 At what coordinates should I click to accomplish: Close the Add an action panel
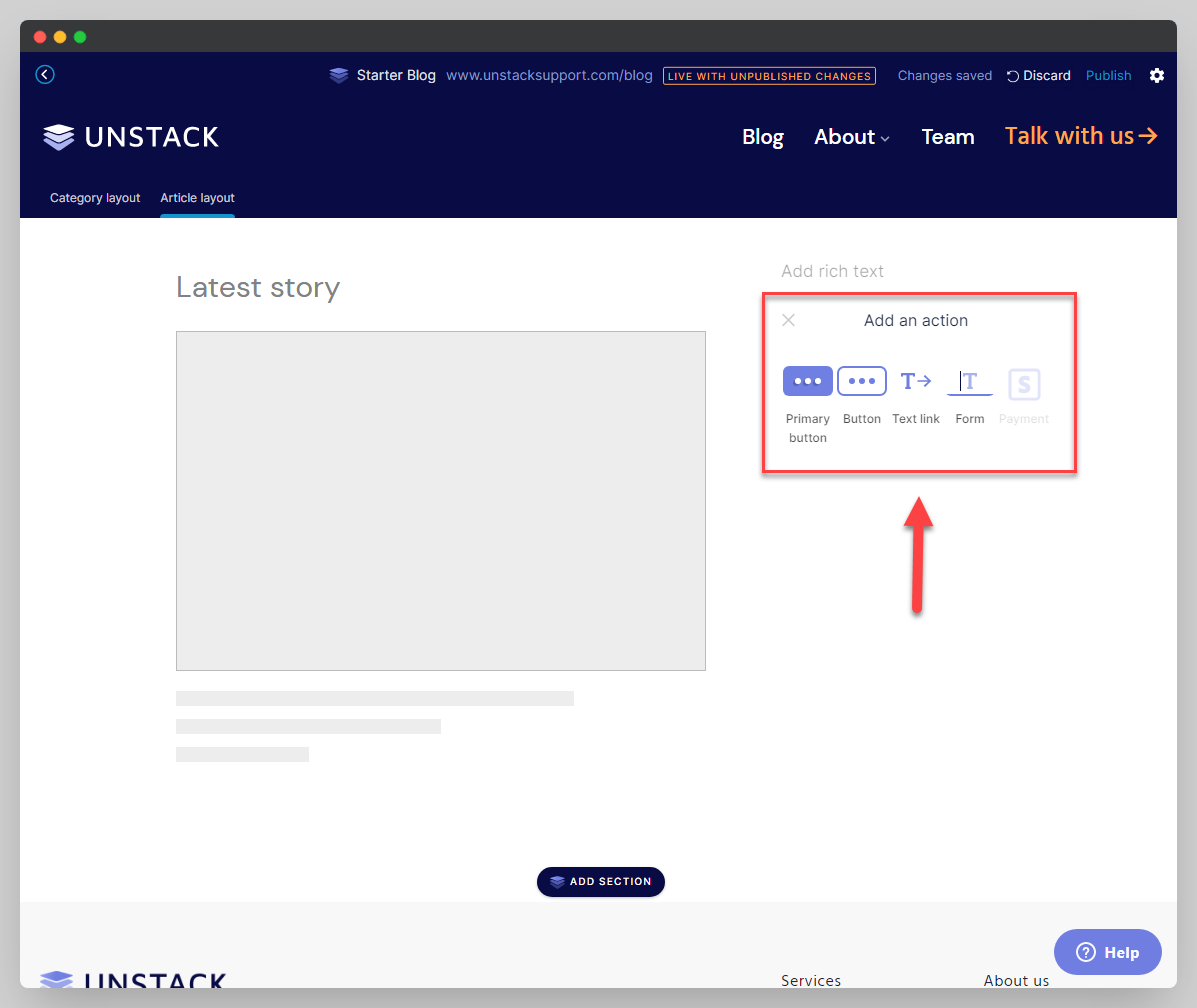(788, 320)
